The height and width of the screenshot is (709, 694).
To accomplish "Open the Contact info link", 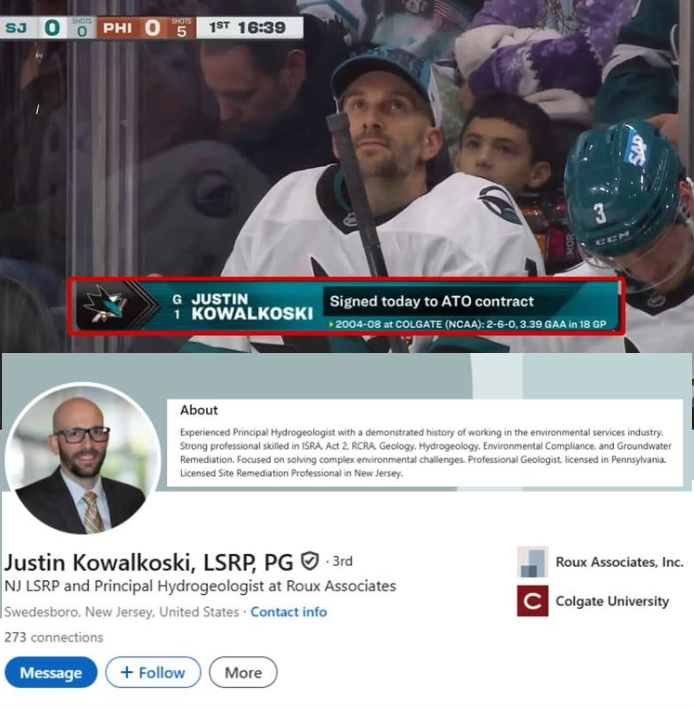I will 288,612.
